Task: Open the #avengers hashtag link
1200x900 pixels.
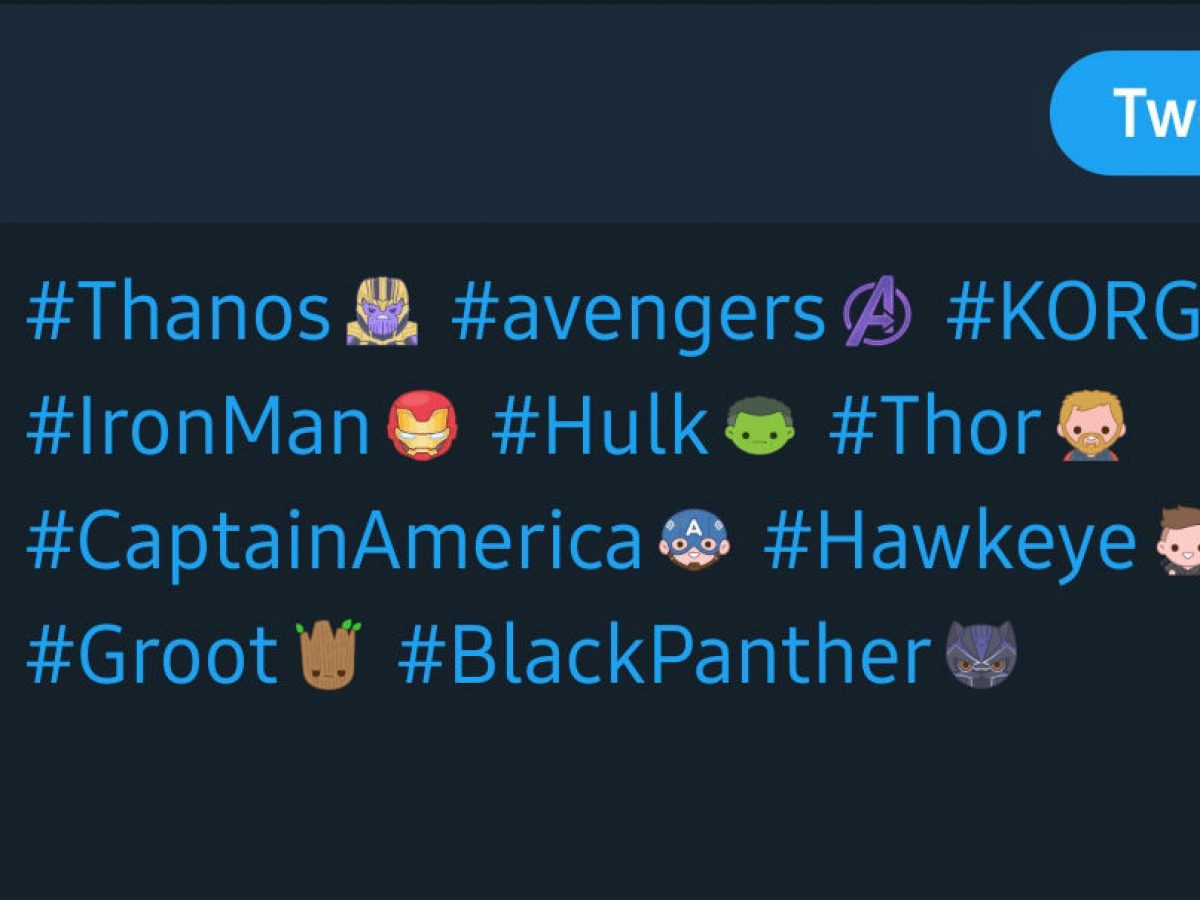Action: [x=638, y=314]
